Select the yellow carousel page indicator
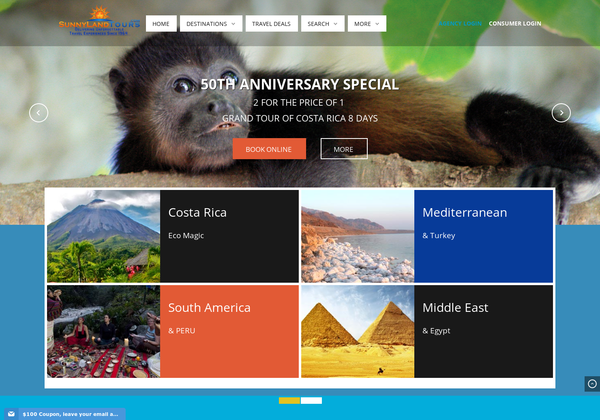Viewport: 600px width, 420px height. [289, 400]
